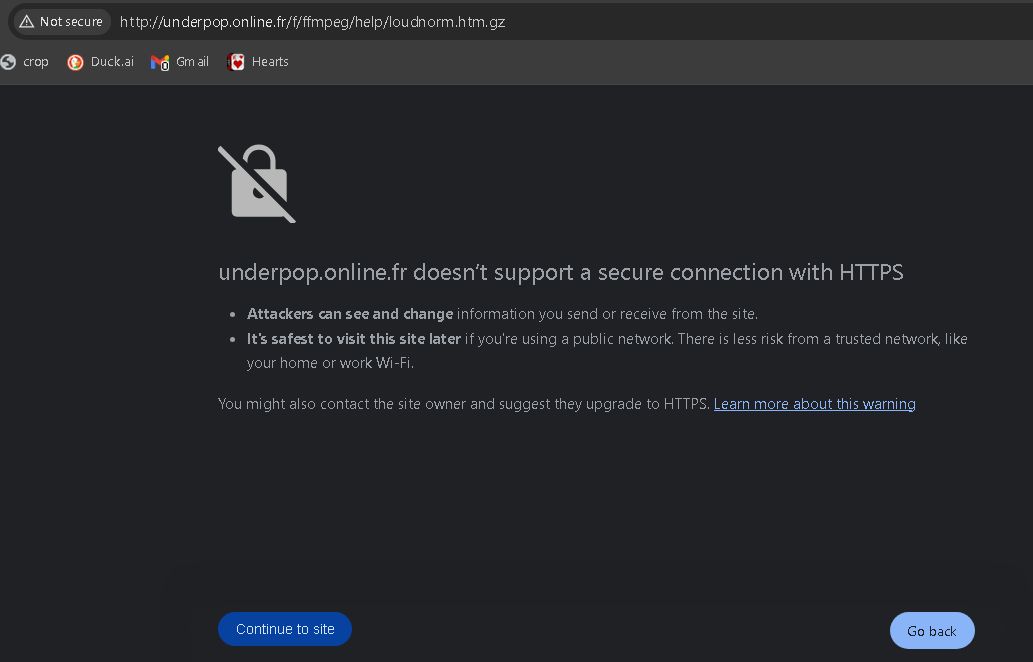This screenshot has width=1033, height=662.
Task: Click the Hearts card game icon
Action: (236, 62)
